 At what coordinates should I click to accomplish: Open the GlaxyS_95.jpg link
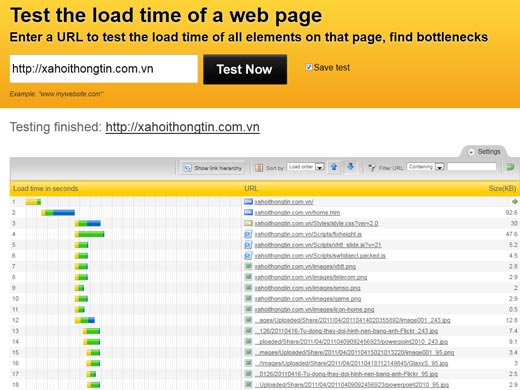coord(352,363)
